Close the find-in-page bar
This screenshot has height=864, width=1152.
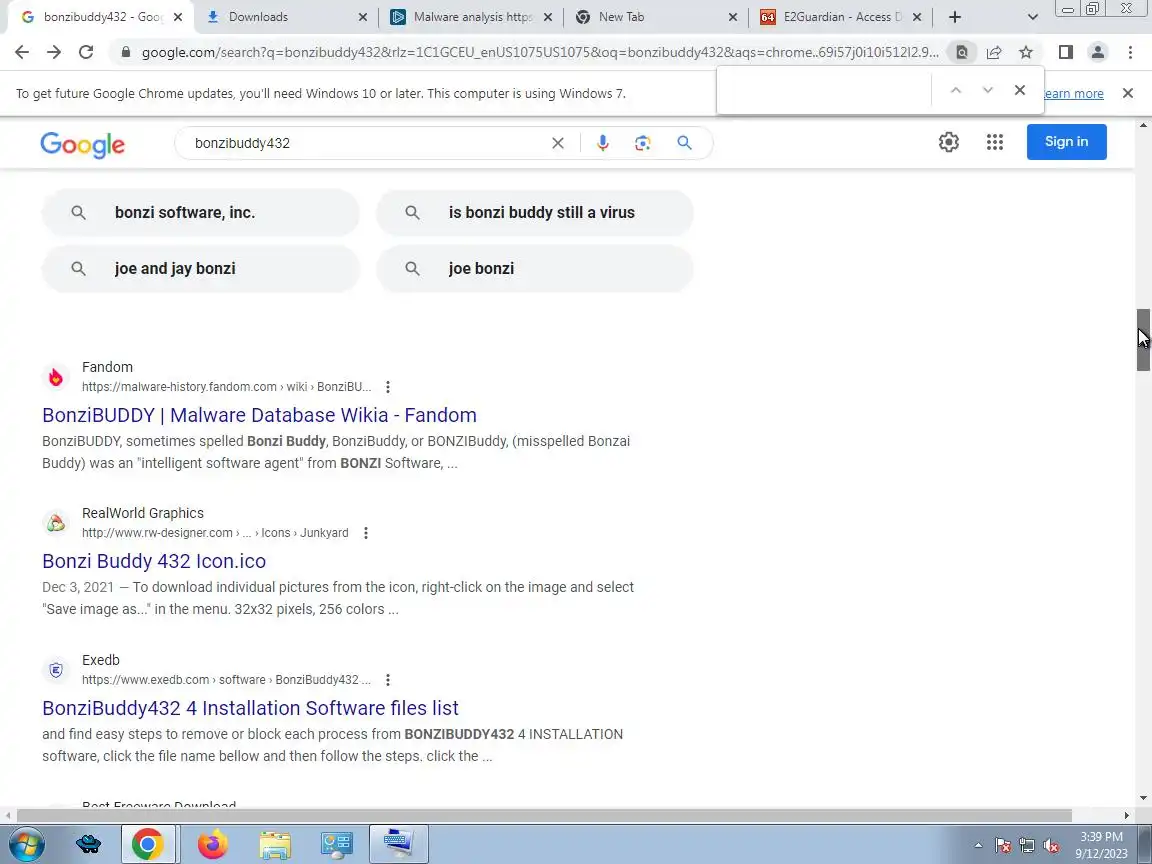pyautogui.click(x=1020, y=90)
